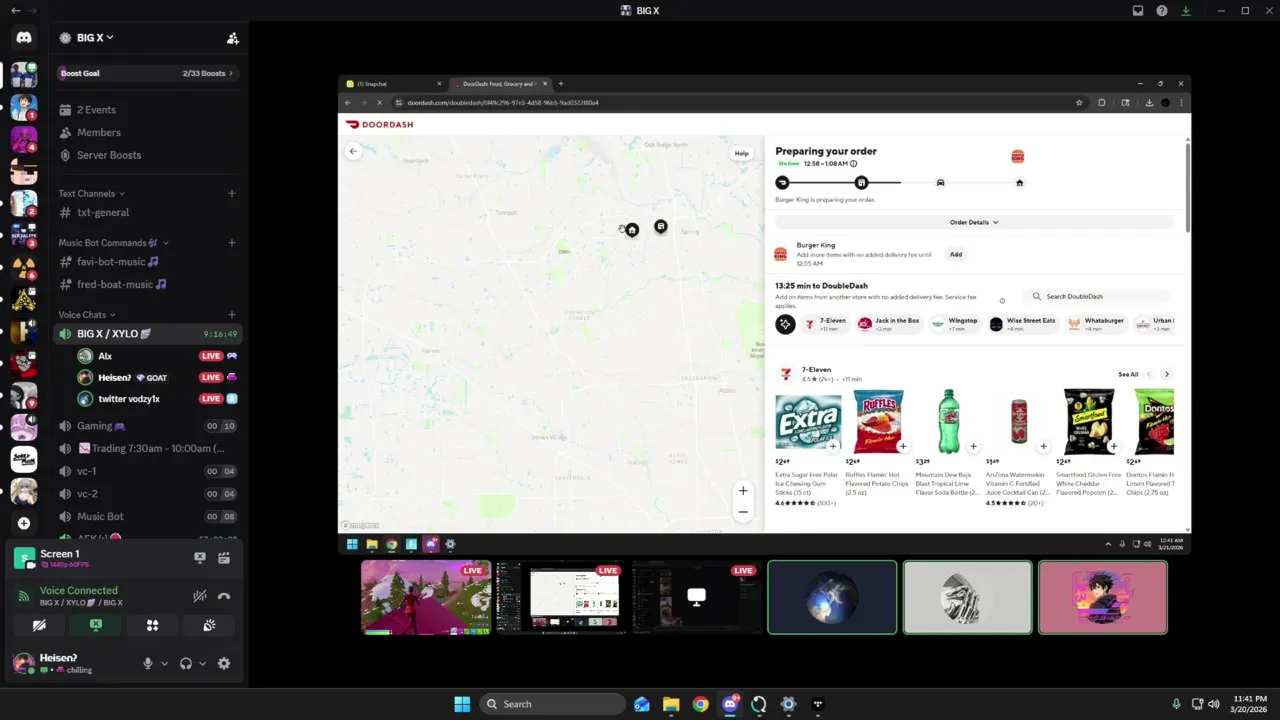Open the third LIVE stream thumbnail
Image resolution: width=1280 pixels, height=720 pixels.
tap(696, 597)
